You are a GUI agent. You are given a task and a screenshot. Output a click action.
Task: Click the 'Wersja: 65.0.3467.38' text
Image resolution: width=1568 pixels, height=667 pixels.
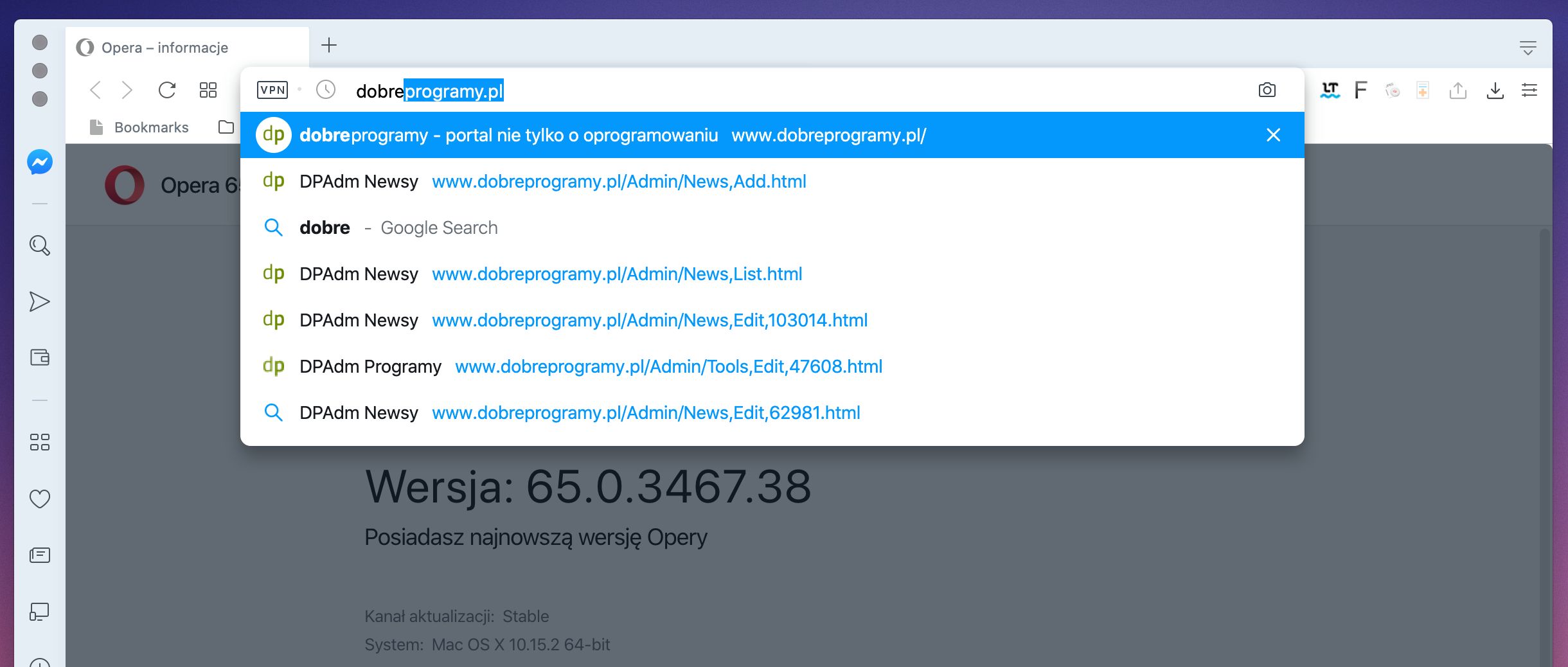(x=588, y=486)
